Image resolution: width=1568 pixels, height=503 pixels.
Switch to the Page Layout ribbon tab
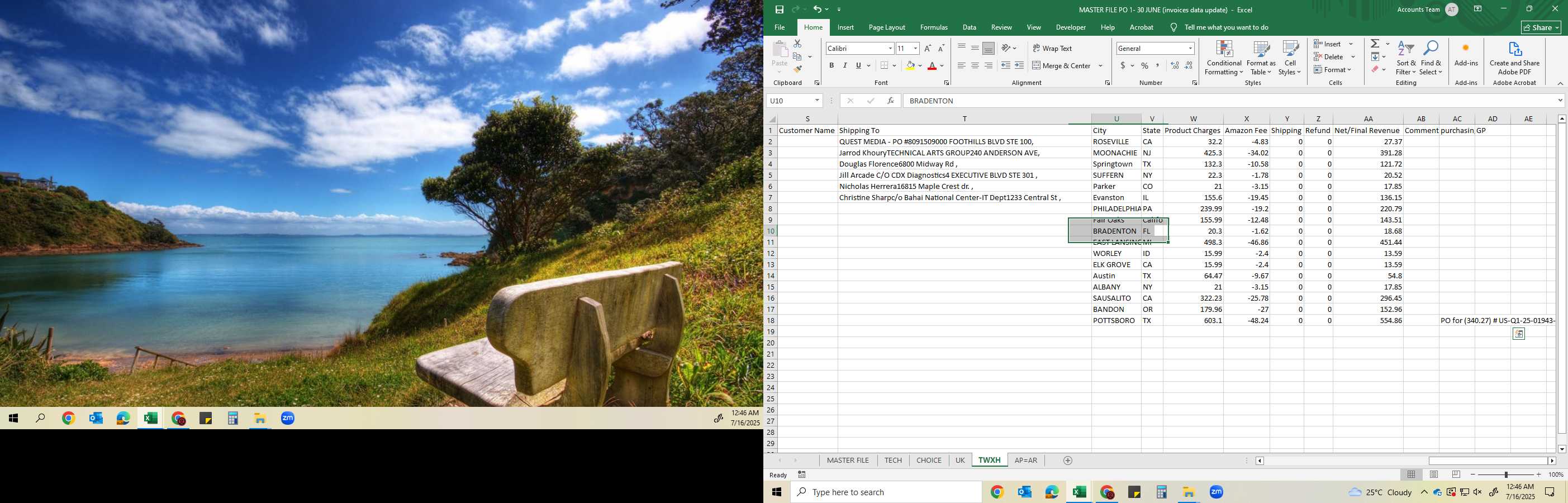[x=887, y=27]
